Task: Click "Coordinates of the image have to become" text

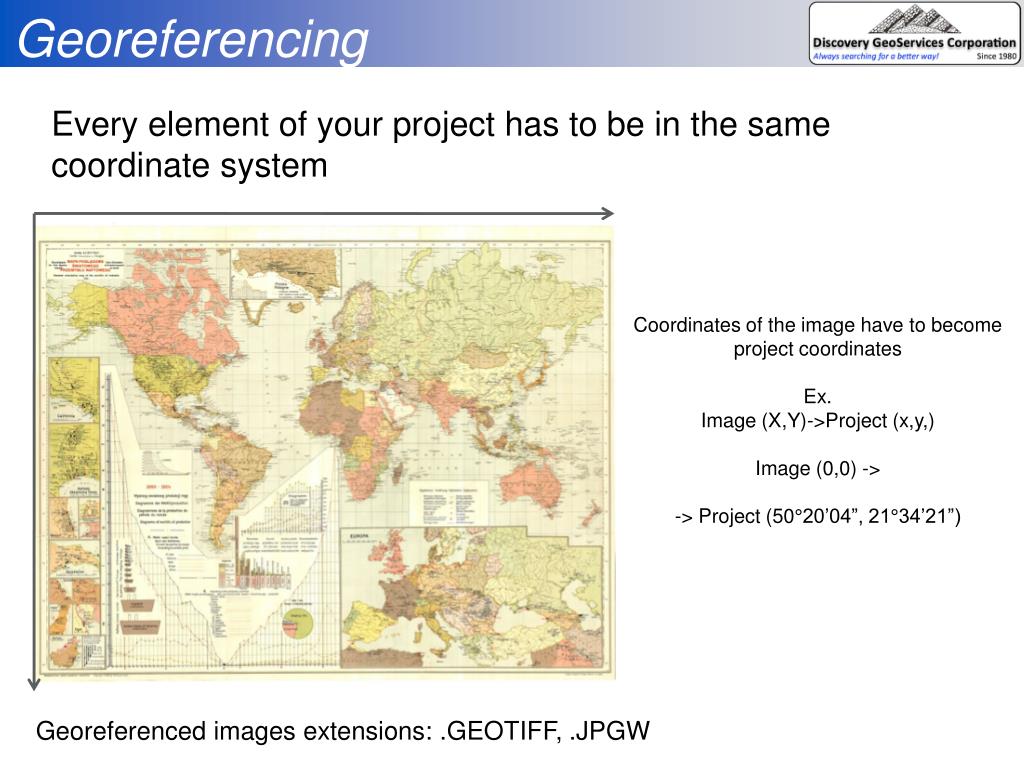Action: [x=817, y=325]
